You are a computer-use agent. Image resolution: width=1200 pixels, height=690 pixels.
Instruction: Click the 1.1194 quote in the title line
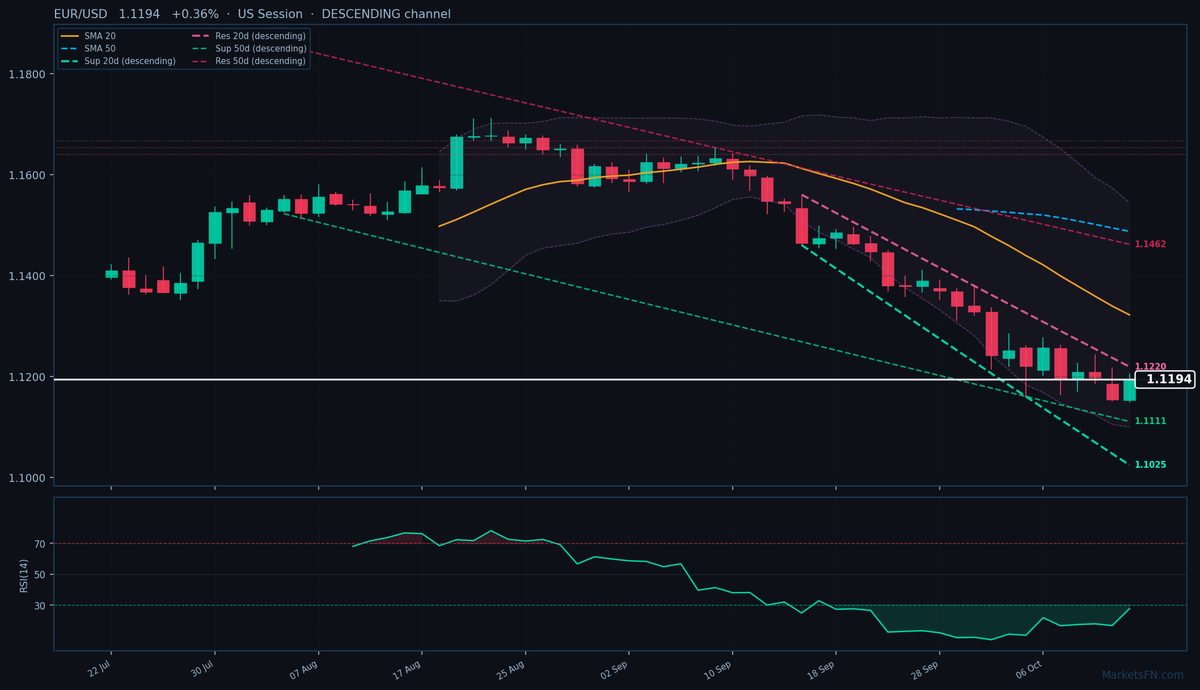[x=140, y=14]
